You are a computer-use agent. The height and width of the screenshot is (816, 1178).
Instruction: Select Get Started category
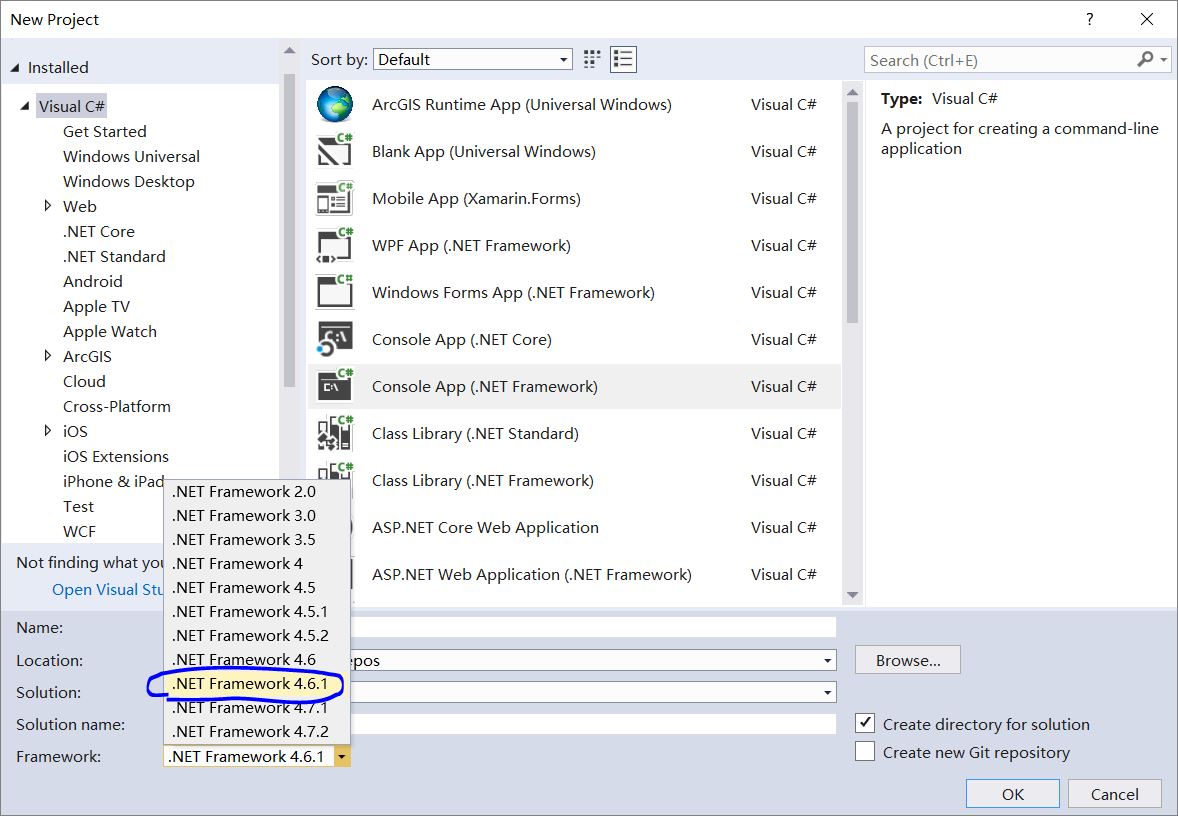(104, 131)
